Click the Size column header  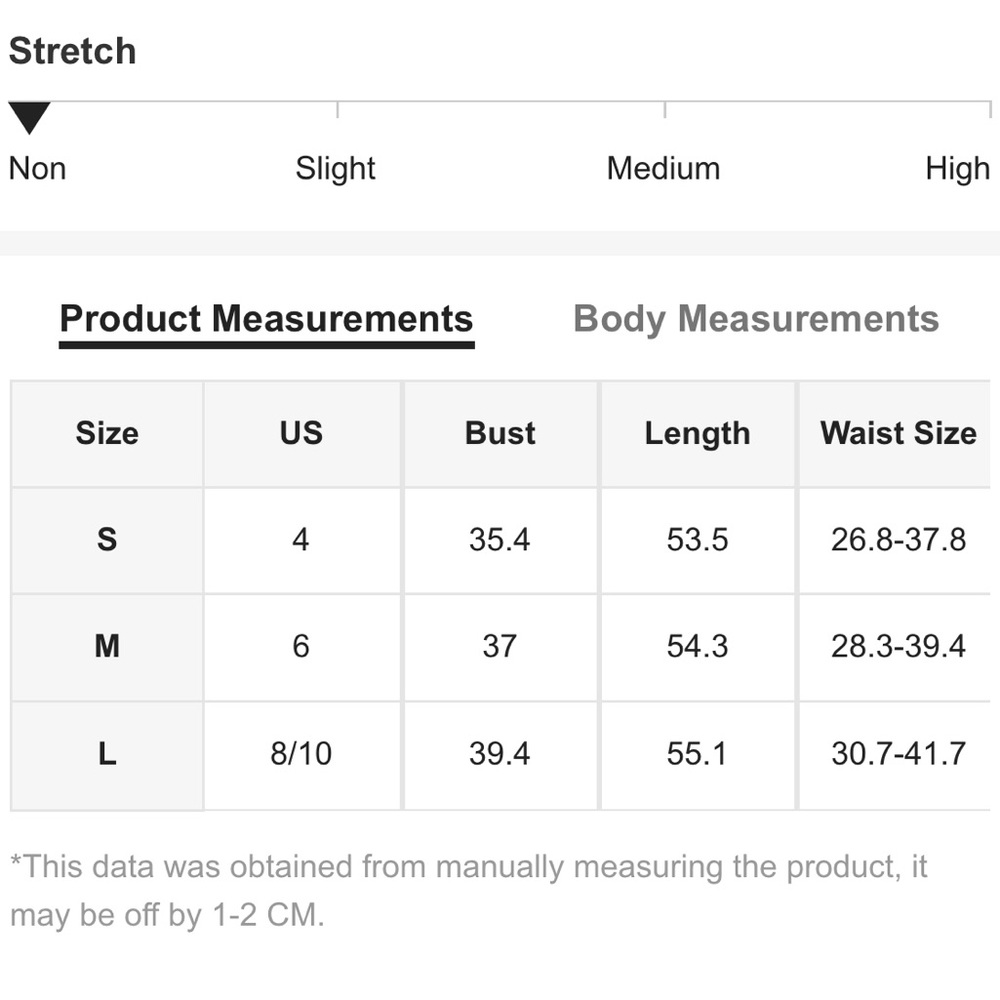107,434
